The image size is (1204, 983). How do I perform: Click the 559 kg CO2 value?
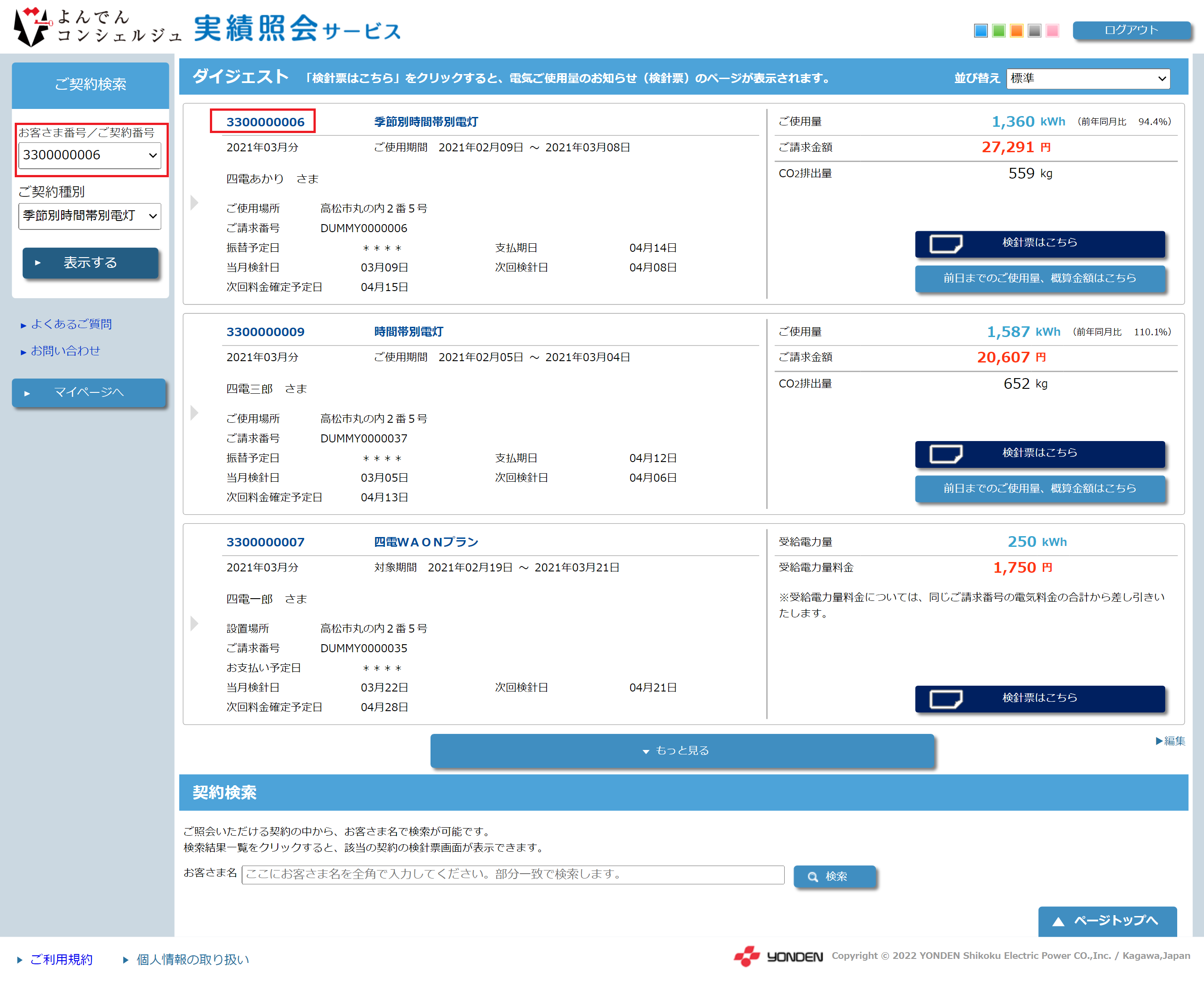1030,173
